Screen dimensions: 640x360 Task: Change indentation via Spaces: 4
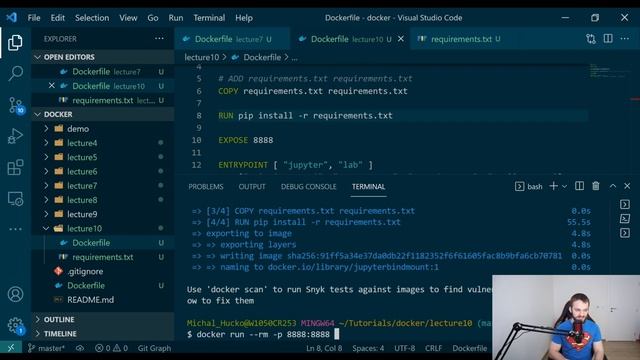click(368, 348)
